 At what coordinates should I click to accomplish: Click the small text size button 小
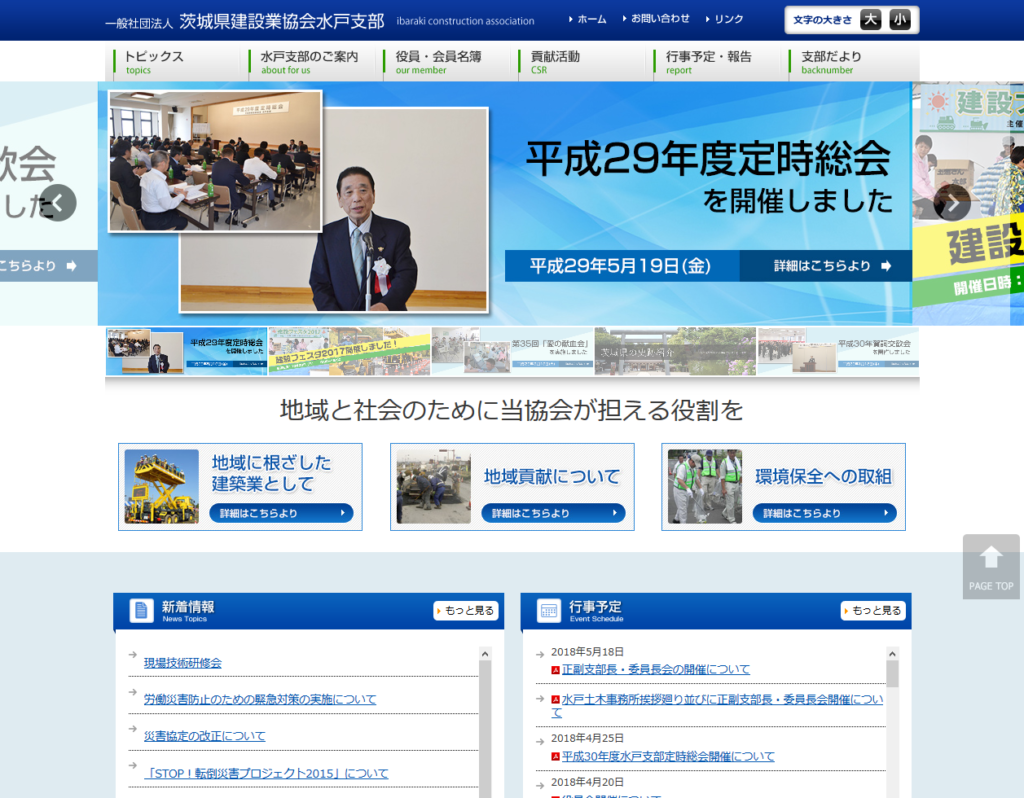(900, 20)
